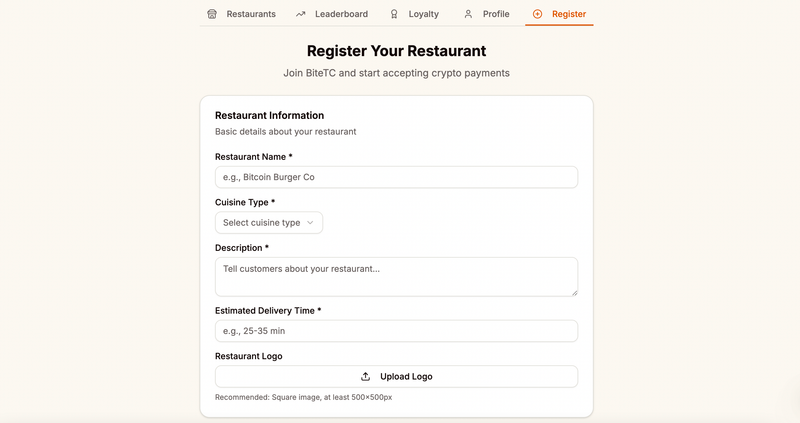This screenshot has height=423, width=800.
Task: Click the Restaurants store icon
Action: pos(212,14)
